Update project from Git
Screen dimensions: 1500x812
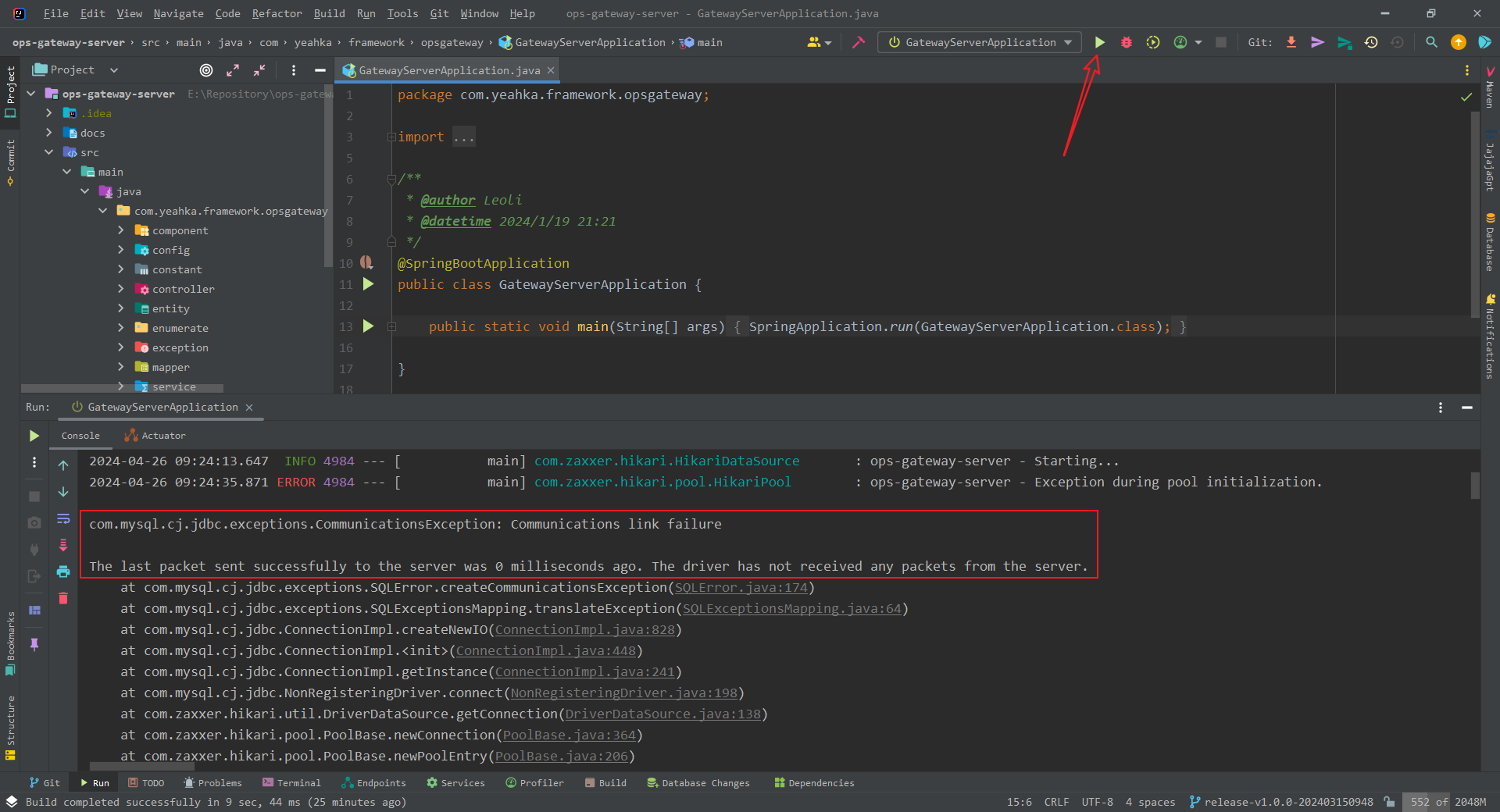[x=1291, y=42]
